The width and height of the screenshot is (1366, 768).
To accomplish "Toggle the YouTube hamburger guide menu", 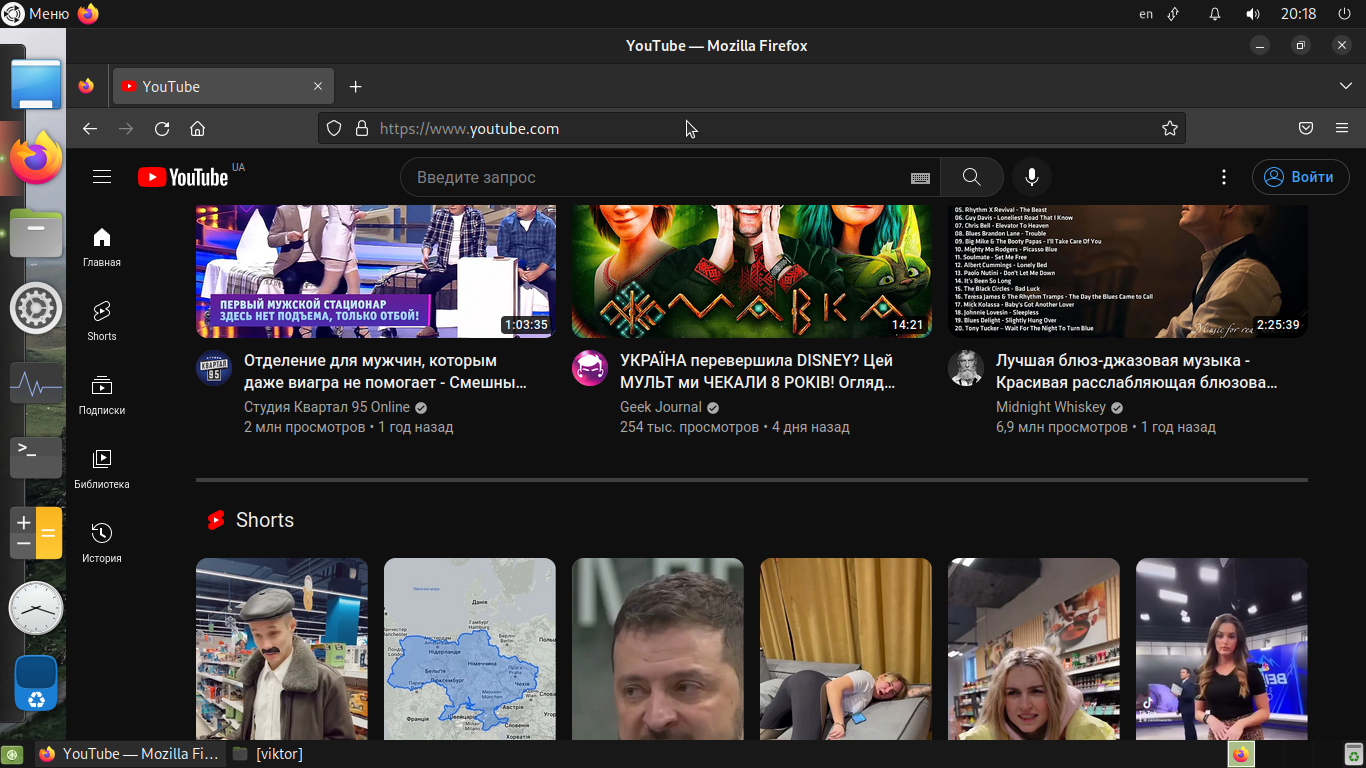I will point(102,177).
